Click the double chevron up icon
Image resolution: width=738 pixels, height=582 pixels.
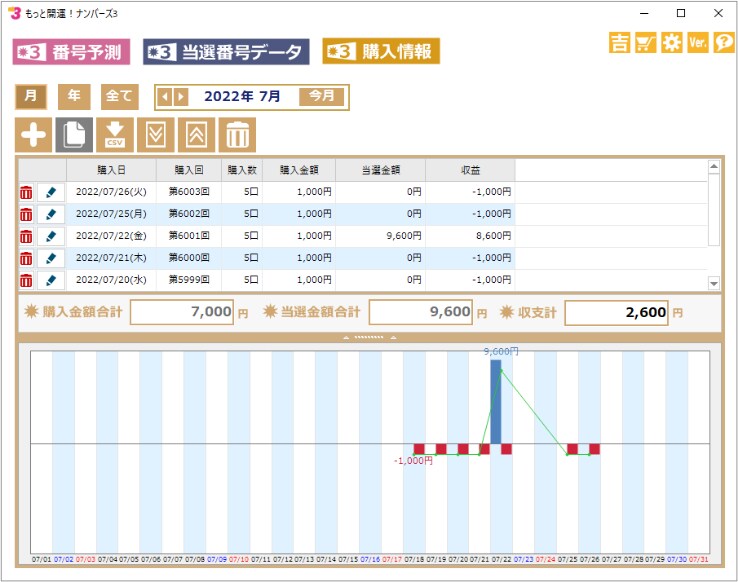pos(196,135)
